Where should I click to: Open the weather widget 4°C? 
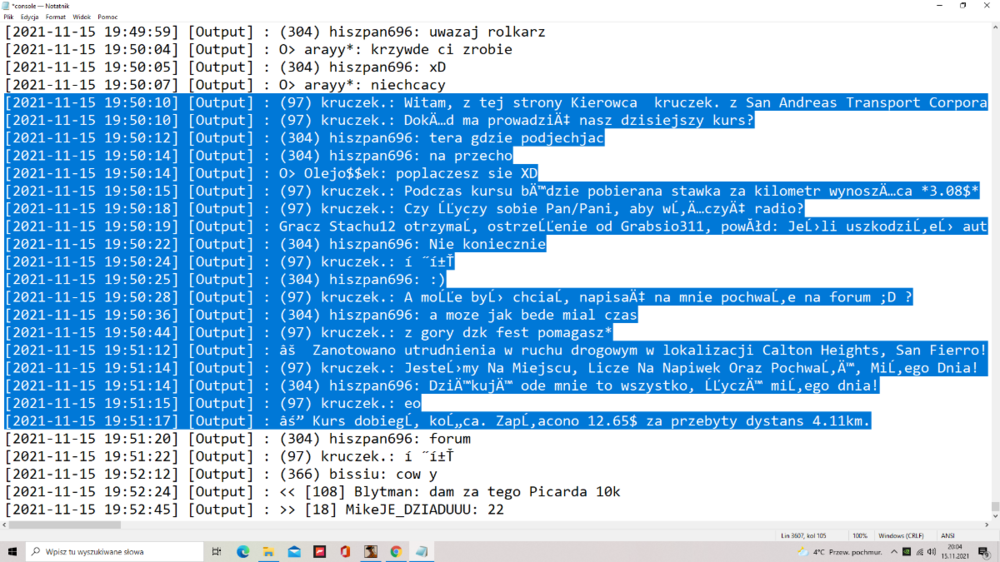tap(840, 552)
